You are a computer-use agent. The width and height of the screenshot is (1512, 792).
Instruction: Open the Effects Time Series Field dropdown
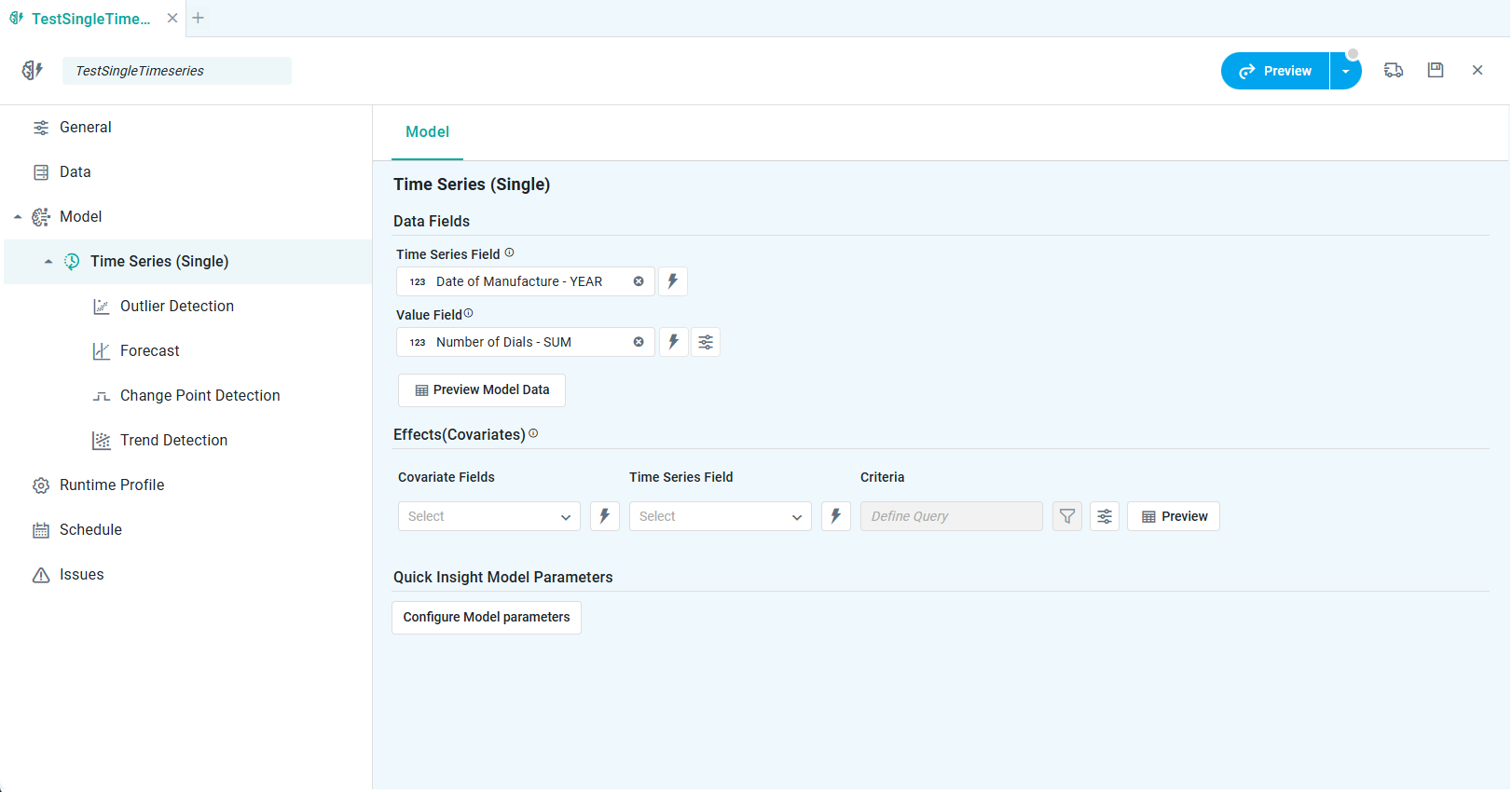(720, 516)
